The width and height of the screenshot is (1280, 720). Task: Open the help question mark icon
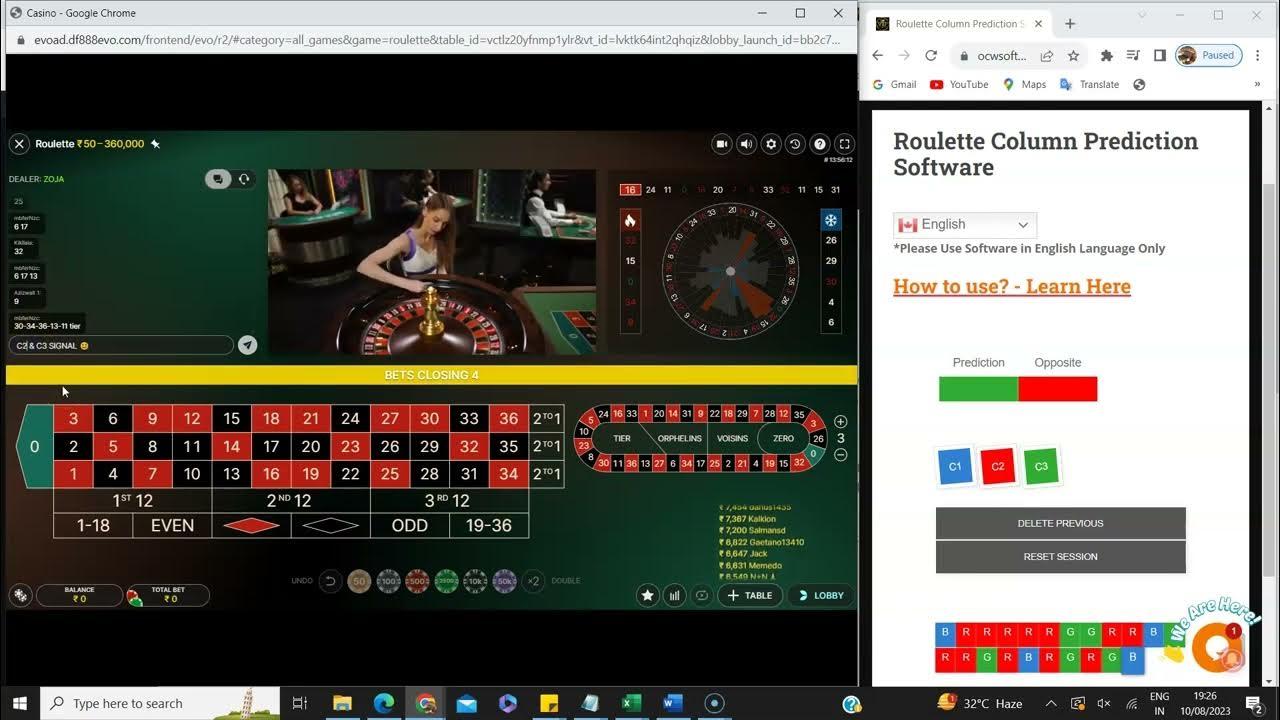pyautogui.click(x=820, y=144)
